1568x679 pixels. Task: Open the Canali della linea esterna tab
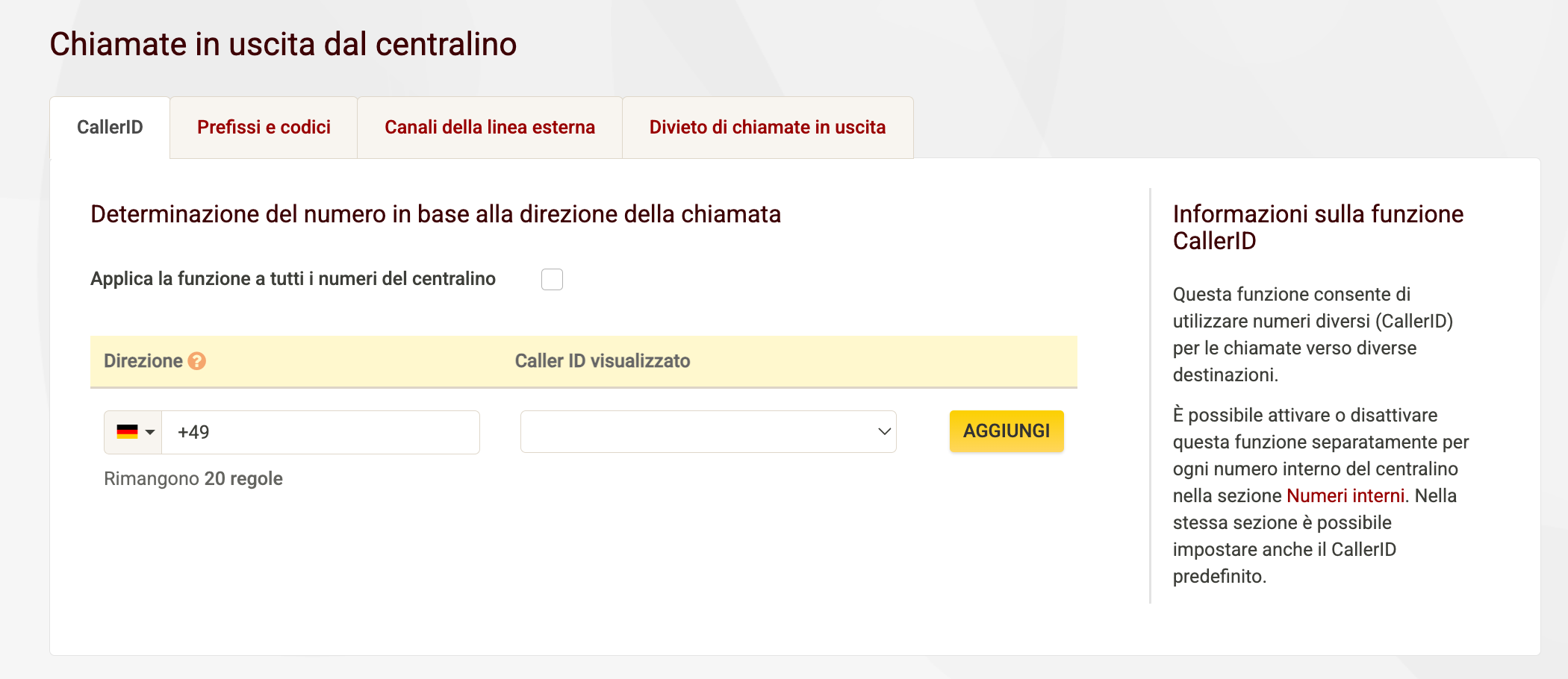click(490, 127)
